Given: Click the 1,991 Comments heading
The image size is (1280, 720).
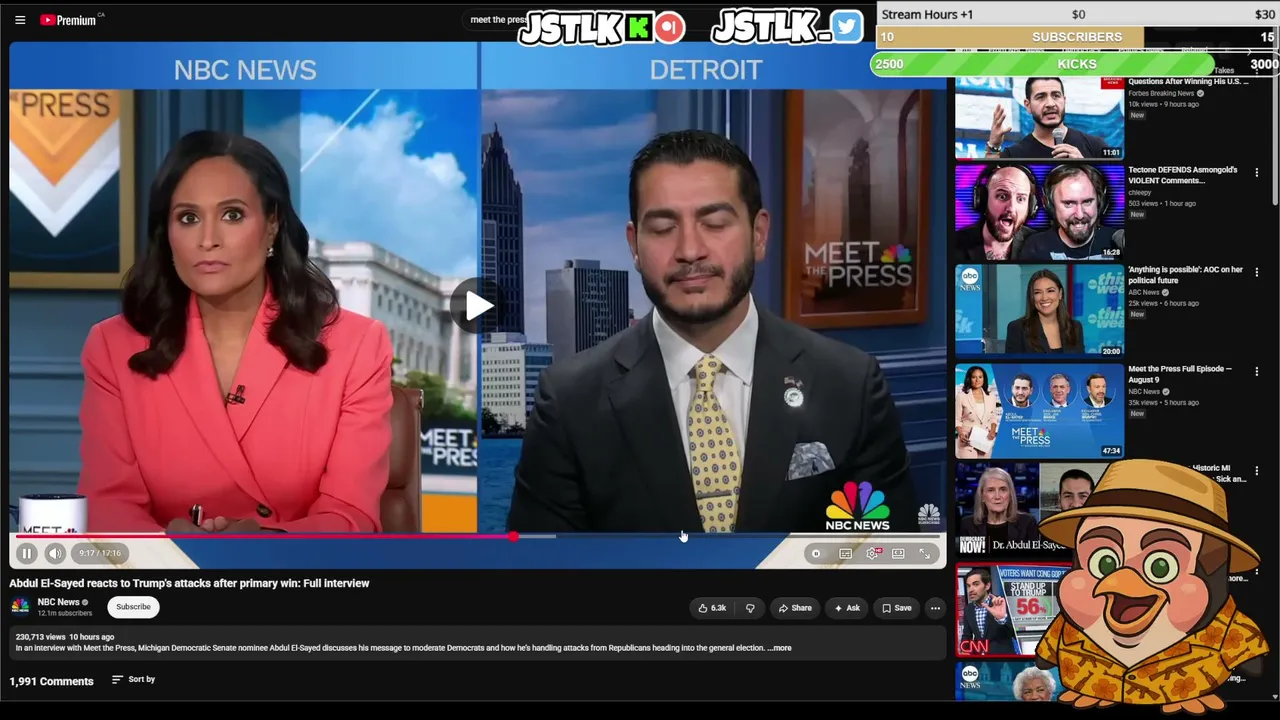Looking at the screenshot, I should click(52, 681).
